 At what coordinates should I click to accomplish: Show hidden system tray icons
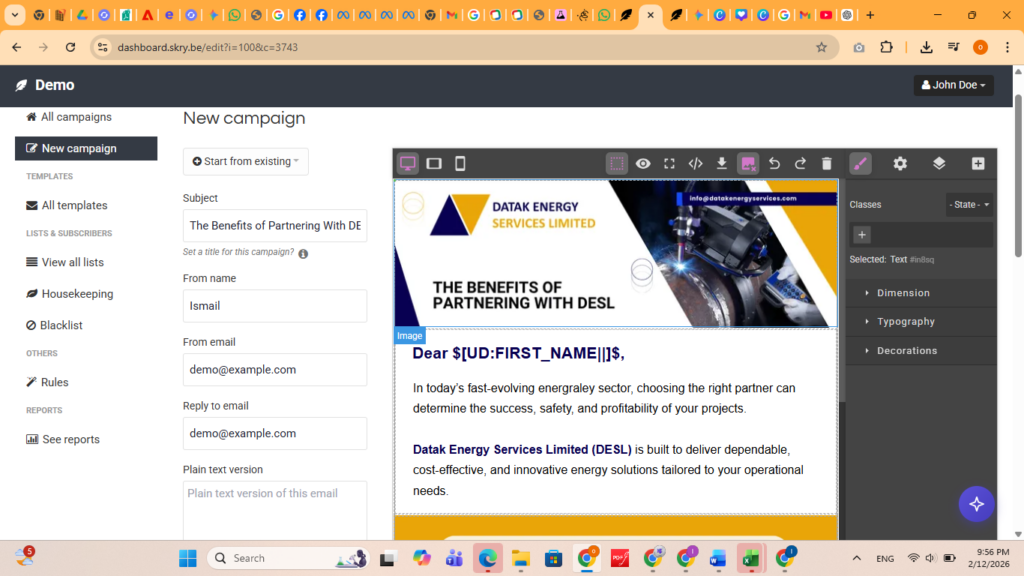(857, 558)
